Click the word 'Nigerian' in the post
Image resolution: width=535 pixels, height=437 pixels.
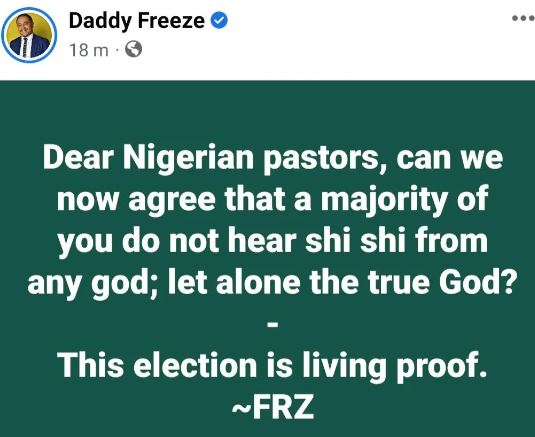click(188, 160)
